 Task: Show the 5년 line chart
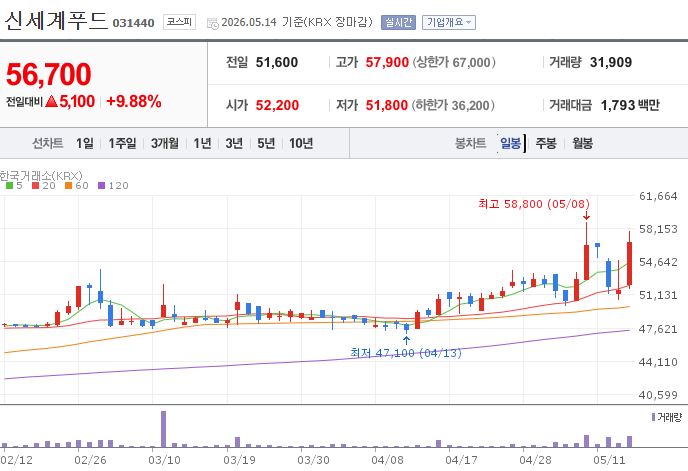click(x=266, y=143)
